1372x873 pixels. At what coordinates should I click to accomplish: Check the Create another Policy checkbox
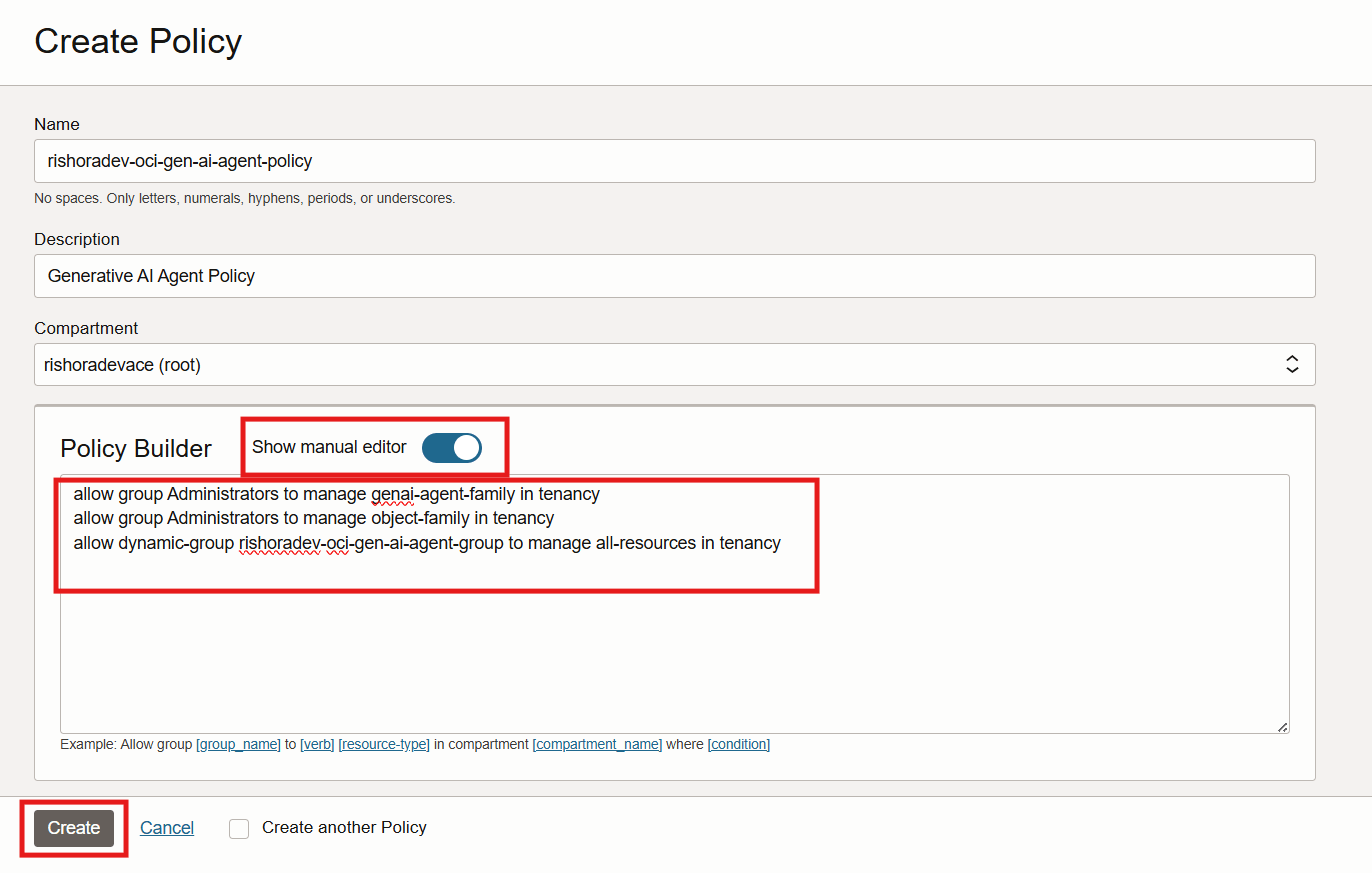239,828
